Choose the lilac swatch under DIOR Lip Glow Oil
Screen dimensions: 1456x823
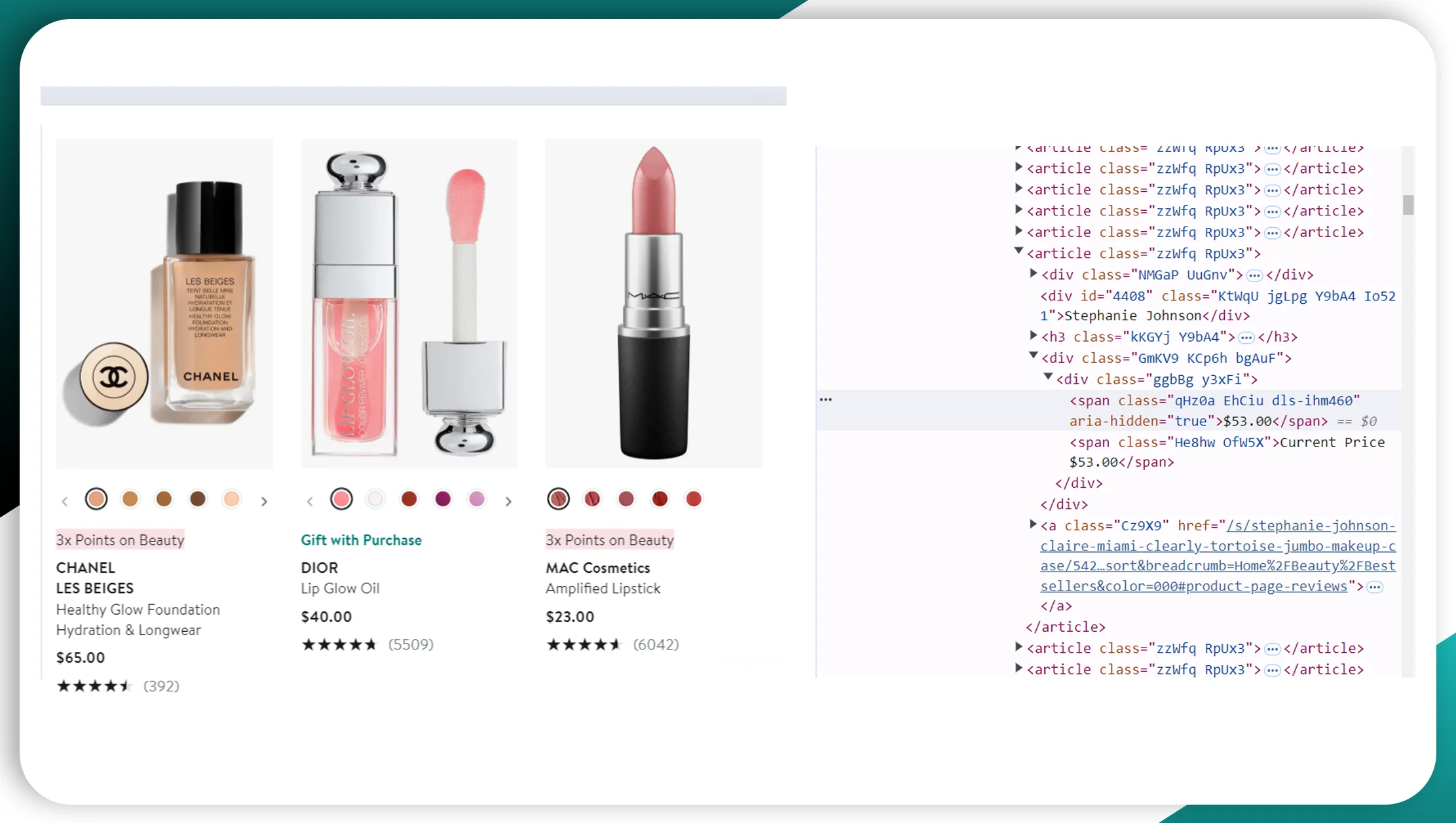click(x=477, y=499)
